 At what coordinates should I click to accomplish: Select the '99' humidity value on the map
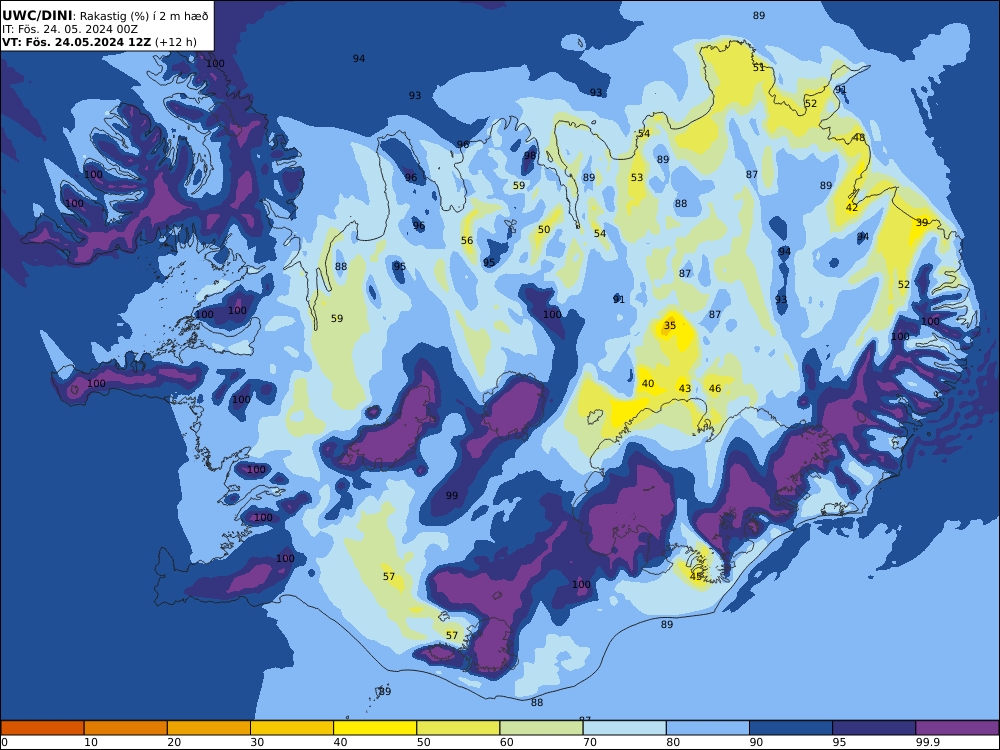[x=452, y=496]
